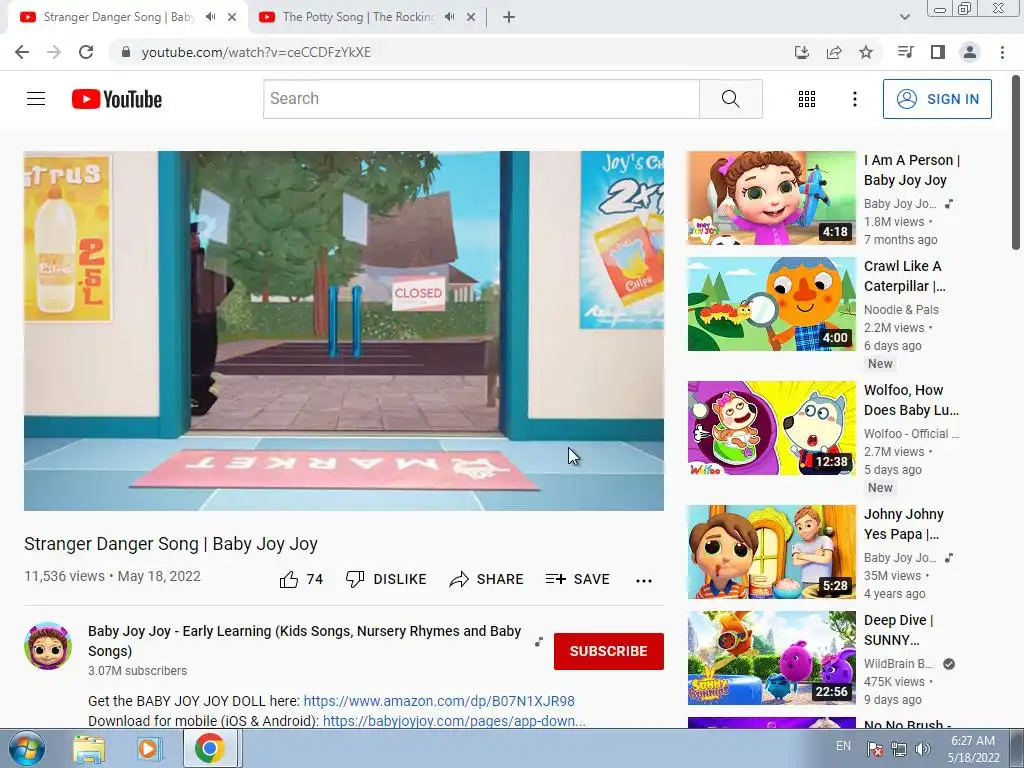
Task: Open Chrome media controls icon
Action: coord(906,52)
